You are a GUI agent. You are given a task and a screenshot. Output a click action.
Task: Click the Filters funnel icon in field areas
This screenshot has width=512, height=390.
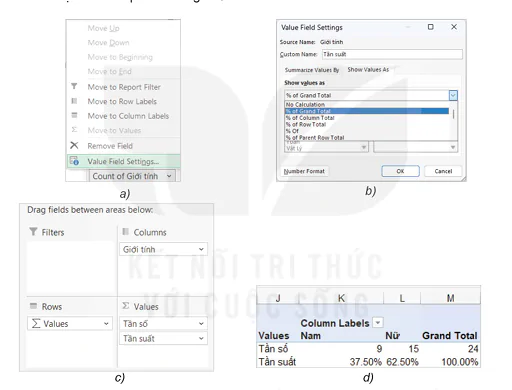(x=33, y=232)
